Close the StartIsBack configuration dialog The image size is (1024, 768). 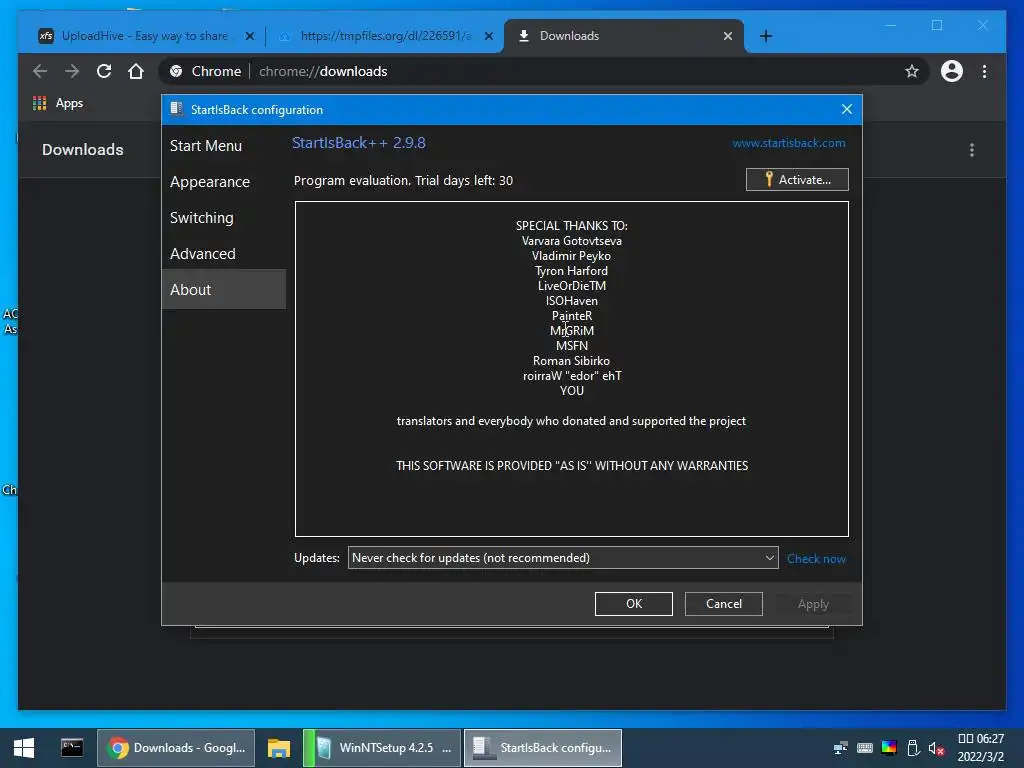(x=846, y=109)
